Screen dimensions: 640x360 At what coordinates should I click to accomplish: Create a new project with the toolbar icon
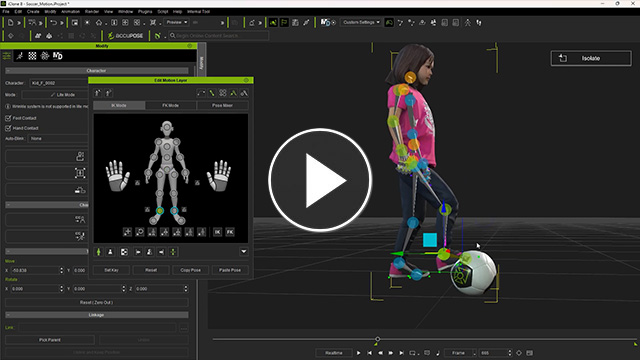(x=11, y=23)
